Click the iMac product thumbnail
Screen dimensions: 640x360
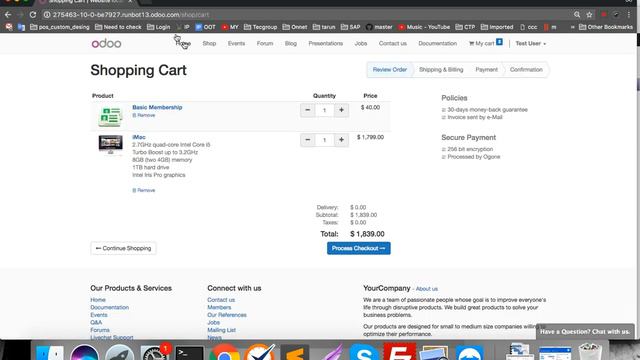click(110, 144)
